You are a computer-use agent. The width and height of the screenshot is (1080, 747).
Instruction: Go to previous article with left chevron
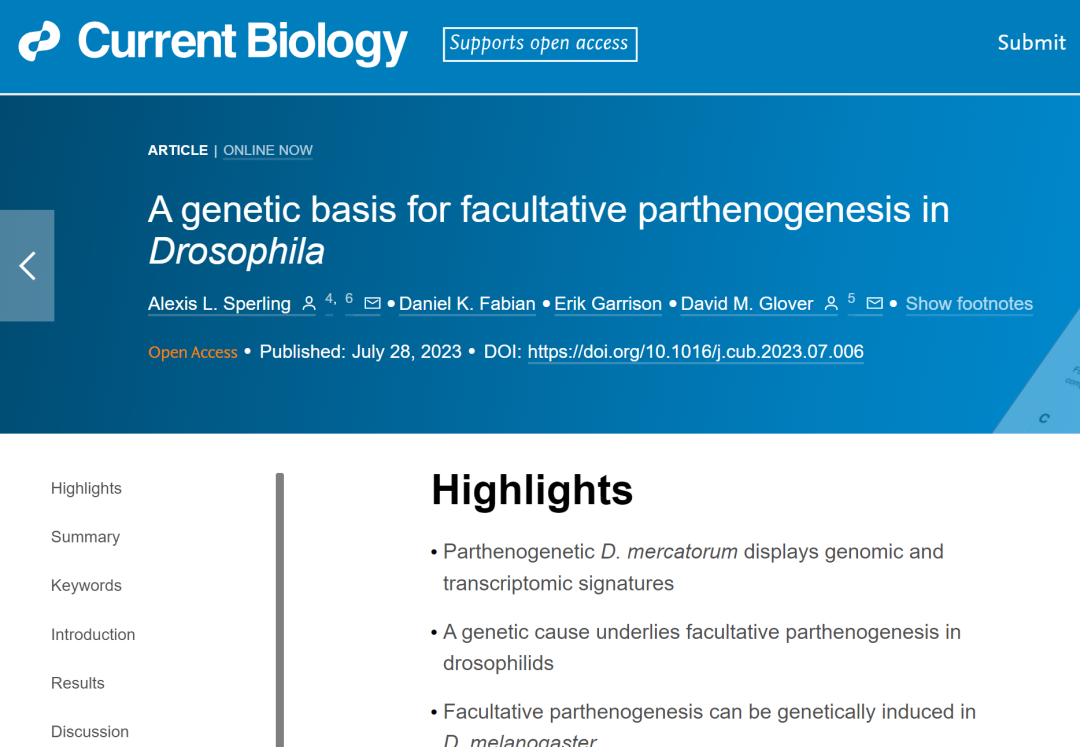pos(27,266)
